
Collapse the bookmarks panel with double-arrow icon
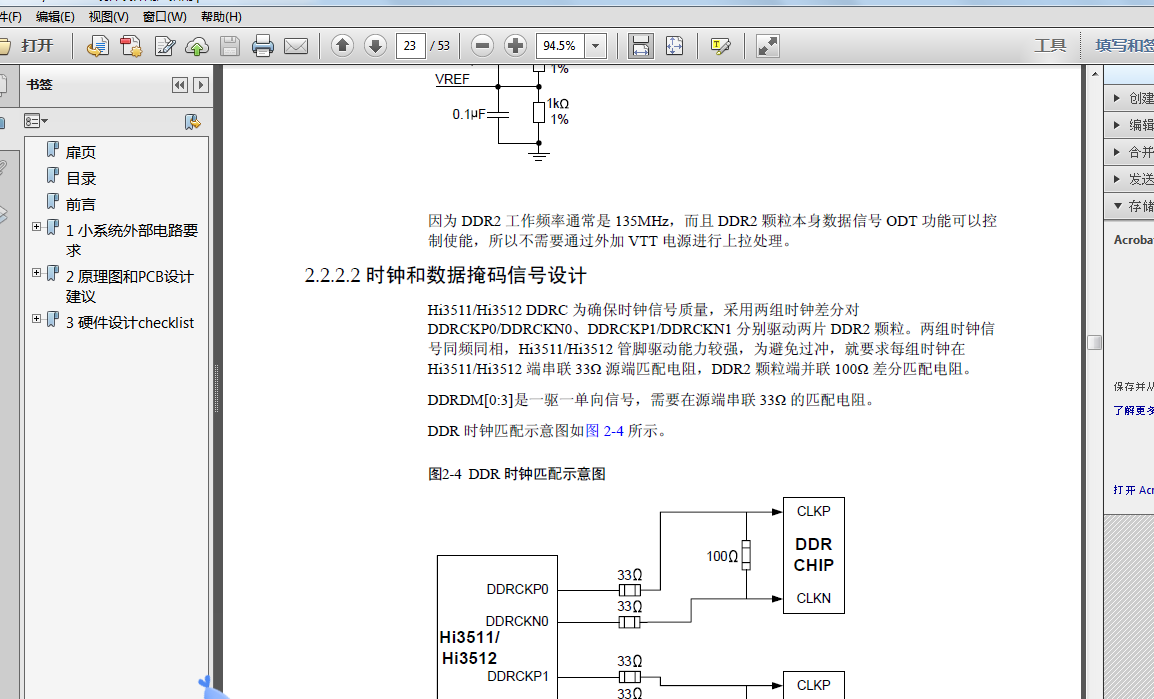pyautogui.click(x=180, y=85)
